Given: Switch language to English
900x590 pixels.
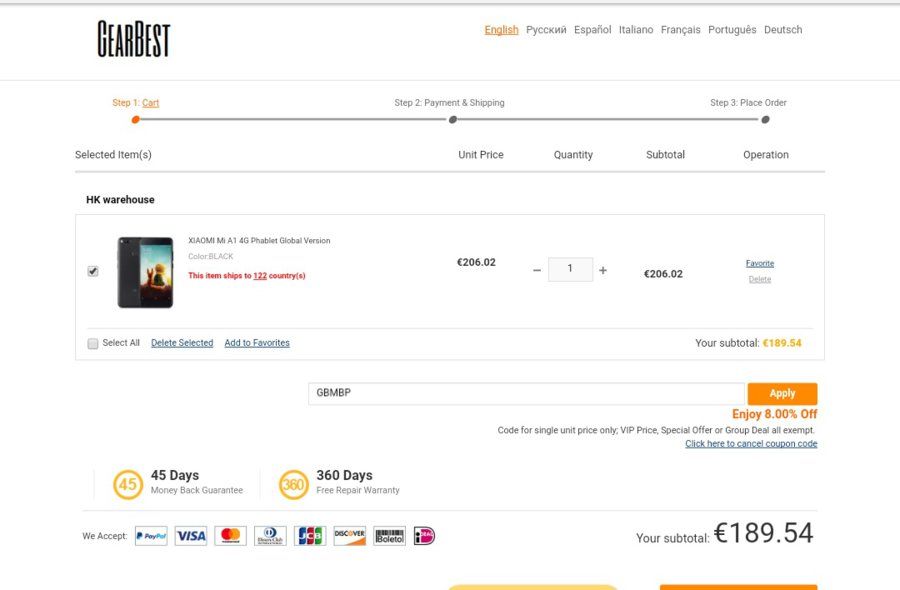Looking at the screenshot, I should [x=501, y=30].
